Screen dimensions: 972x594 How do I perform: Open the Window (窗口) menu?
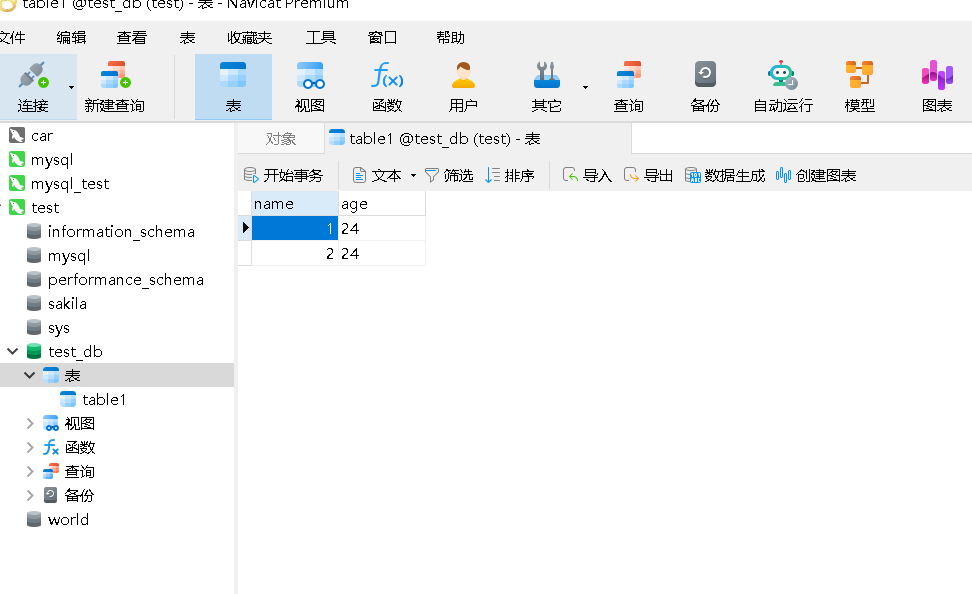(x=382, y=38)
